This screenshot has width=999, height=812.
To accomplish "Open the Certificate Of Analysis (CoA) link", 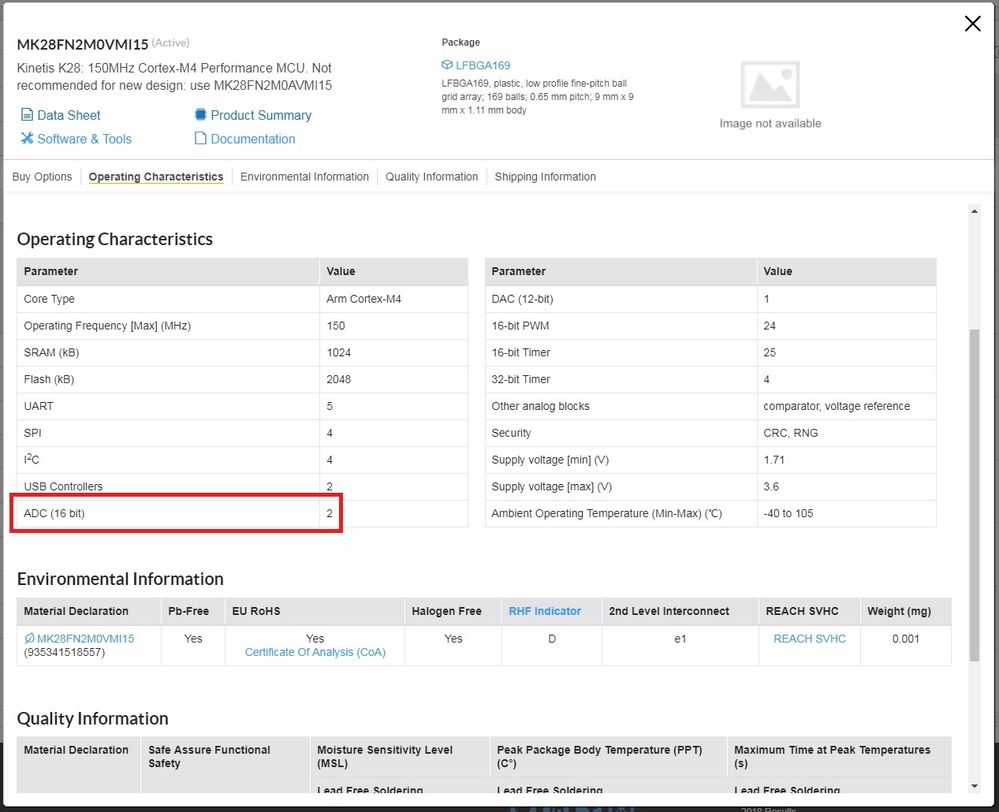I will [x=315, y=652].
